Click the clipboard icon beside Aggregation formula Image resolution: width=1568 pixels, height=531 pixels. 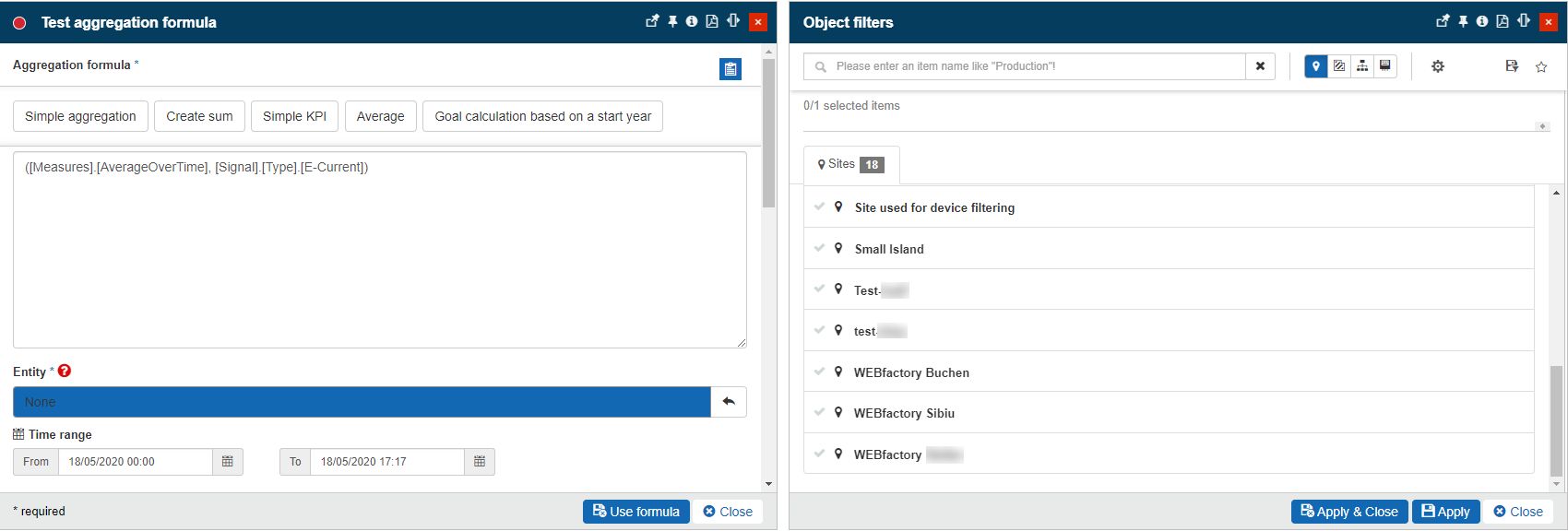tap(730, 69)
